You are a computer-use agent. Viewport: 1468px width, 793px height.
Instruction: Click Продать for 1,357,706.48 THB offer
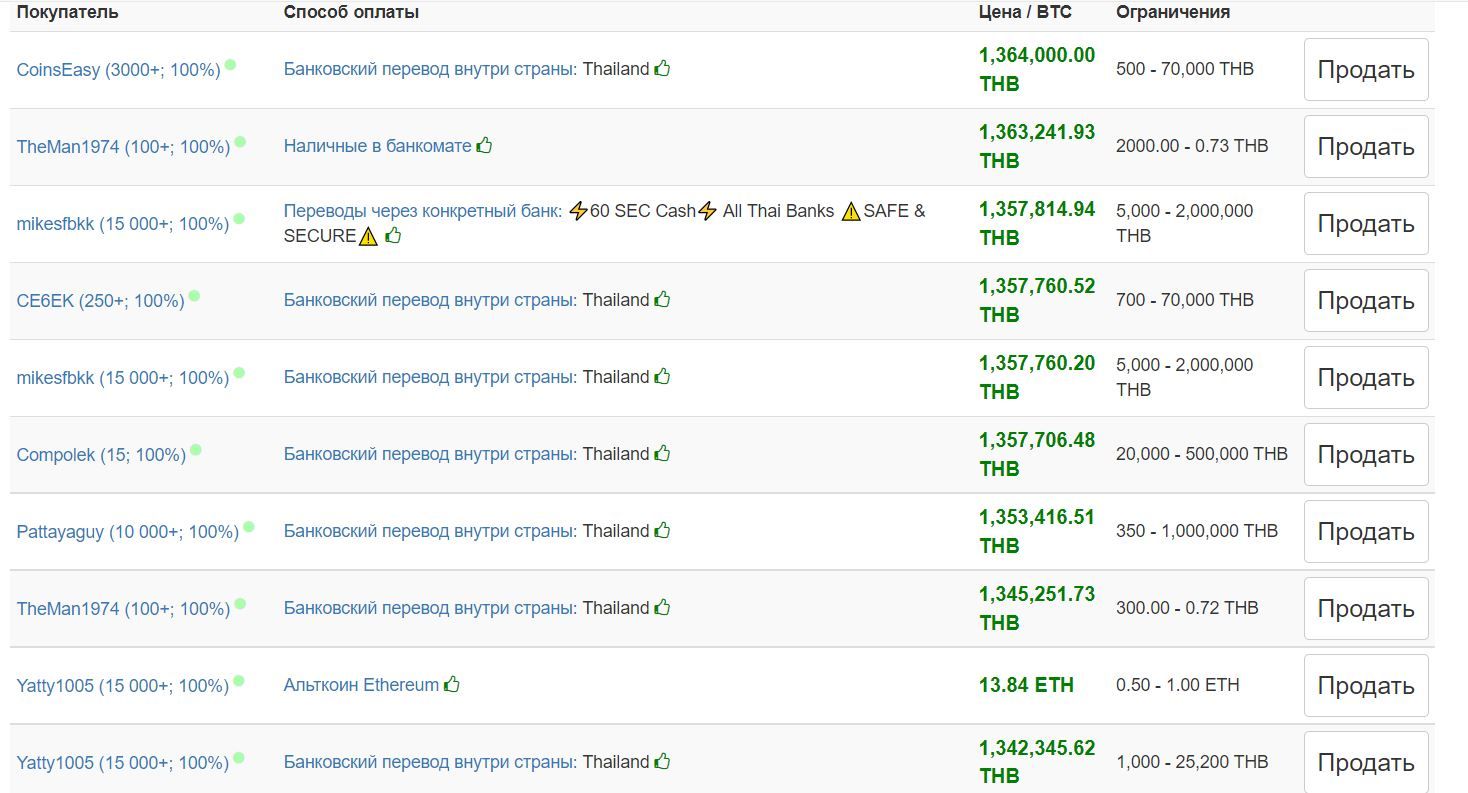tap(1366, 455)
